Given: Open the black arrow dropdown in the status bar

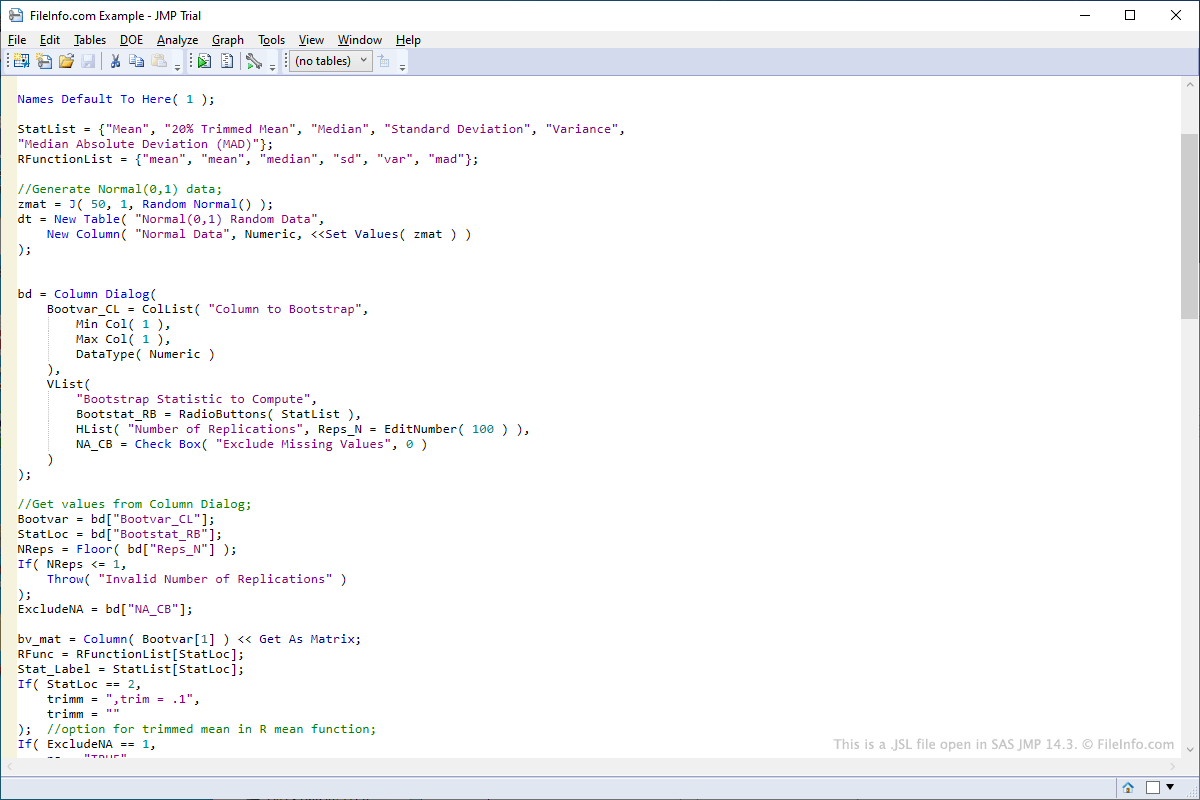Looking at the screenshot, I should pos(1170,787).
